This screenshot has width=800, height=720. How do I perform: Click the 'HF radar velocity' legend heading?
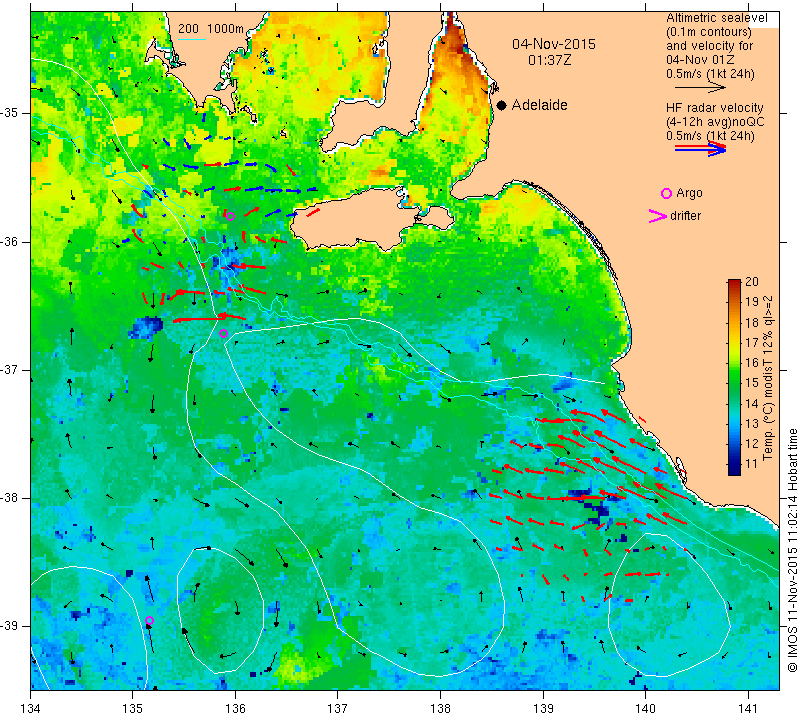[x=714, y=108]
